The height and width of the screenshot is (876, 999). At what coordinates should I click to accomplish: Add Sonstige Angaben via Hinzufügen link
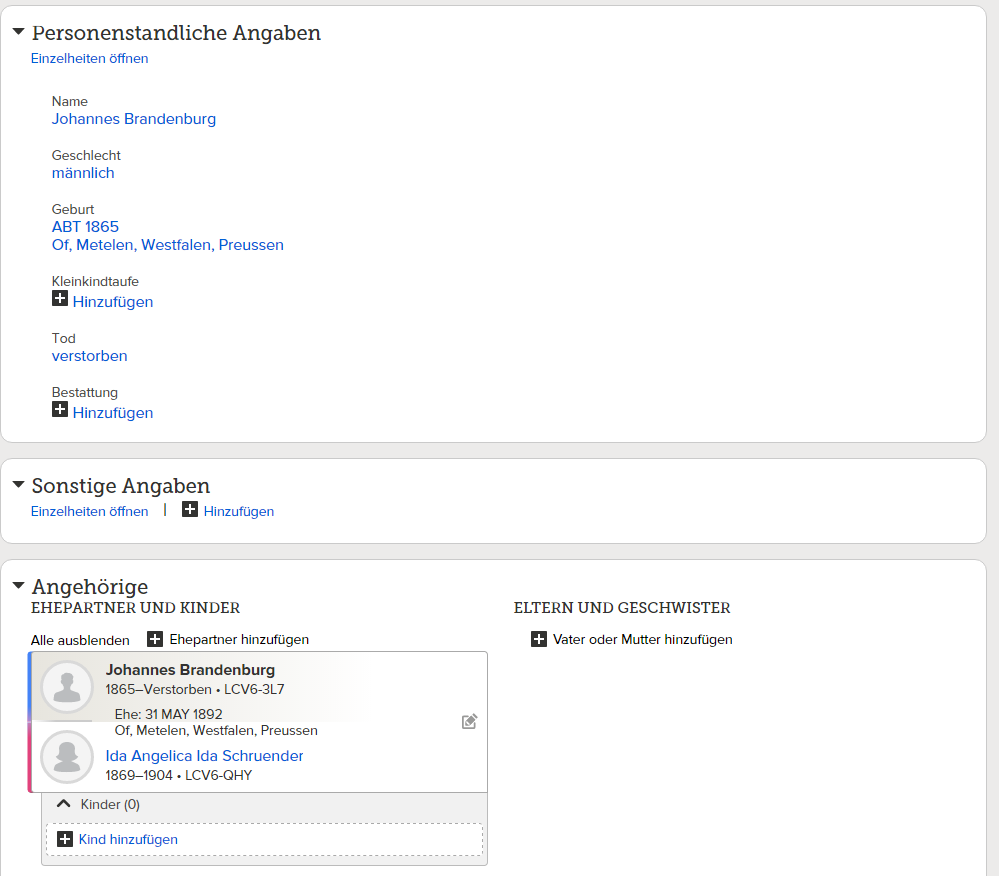[239, 512]
